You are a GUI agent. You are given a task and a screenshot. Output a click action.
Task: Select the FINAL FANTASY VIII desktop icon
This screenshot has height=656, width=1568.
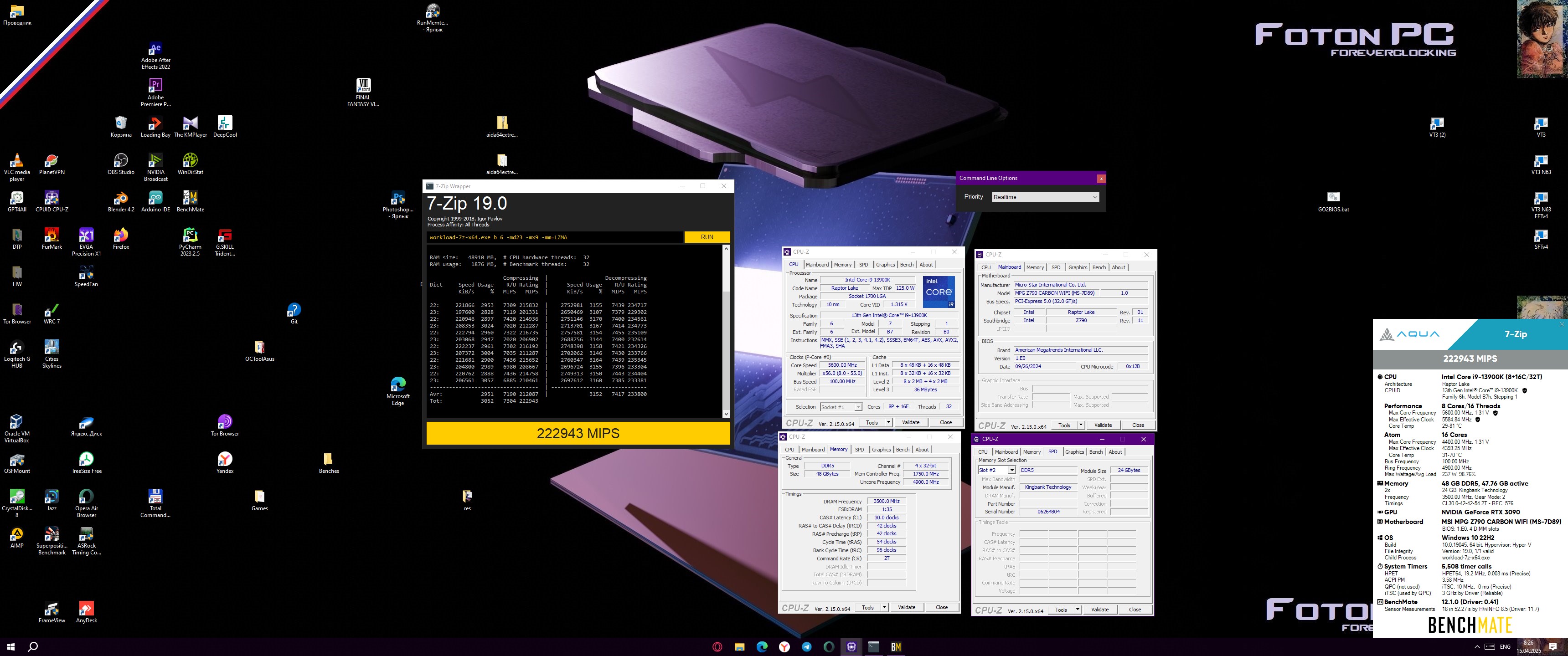tap(363, 92)
